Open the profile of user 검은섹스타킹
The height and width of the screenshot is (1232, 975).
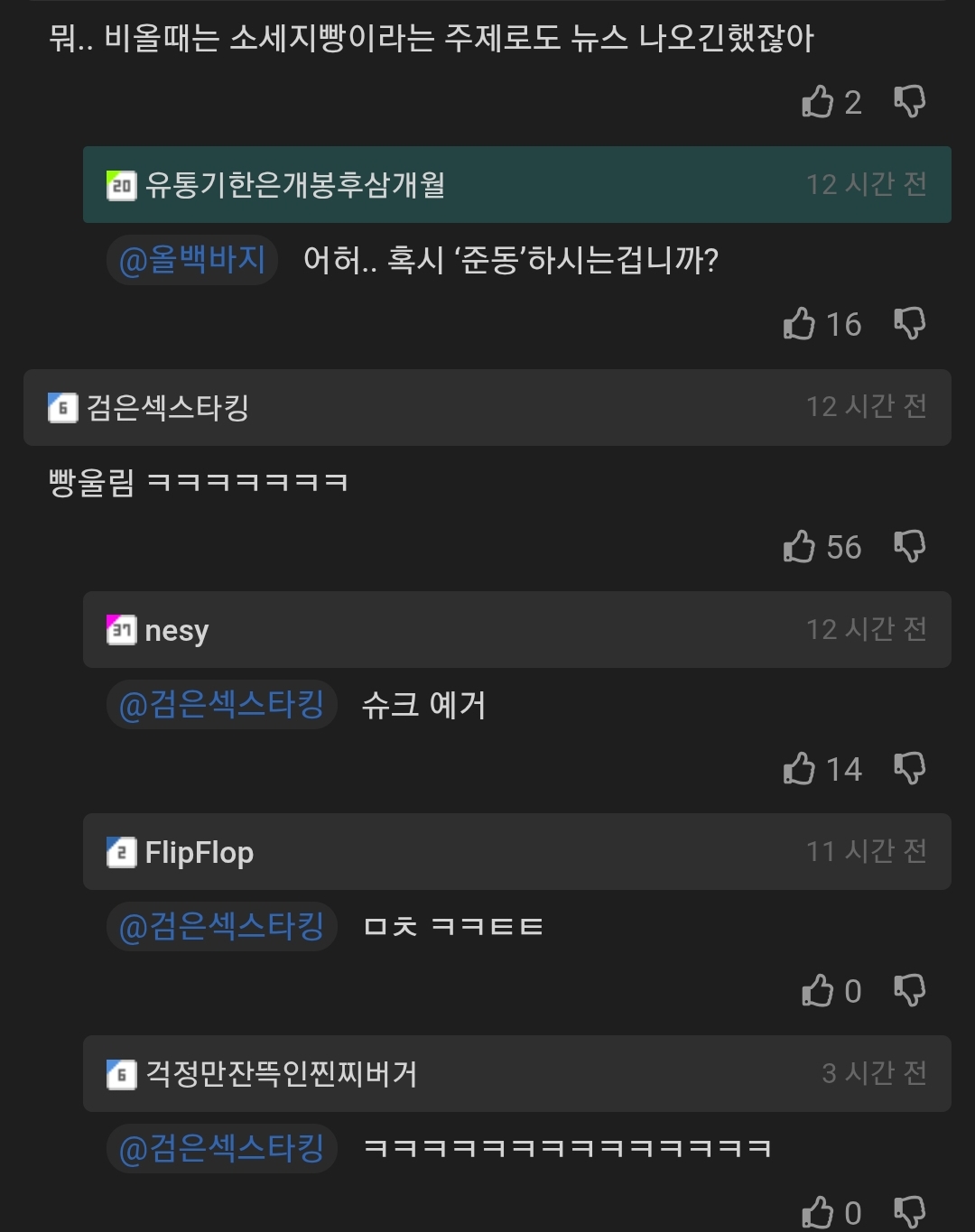coord(168,407)
